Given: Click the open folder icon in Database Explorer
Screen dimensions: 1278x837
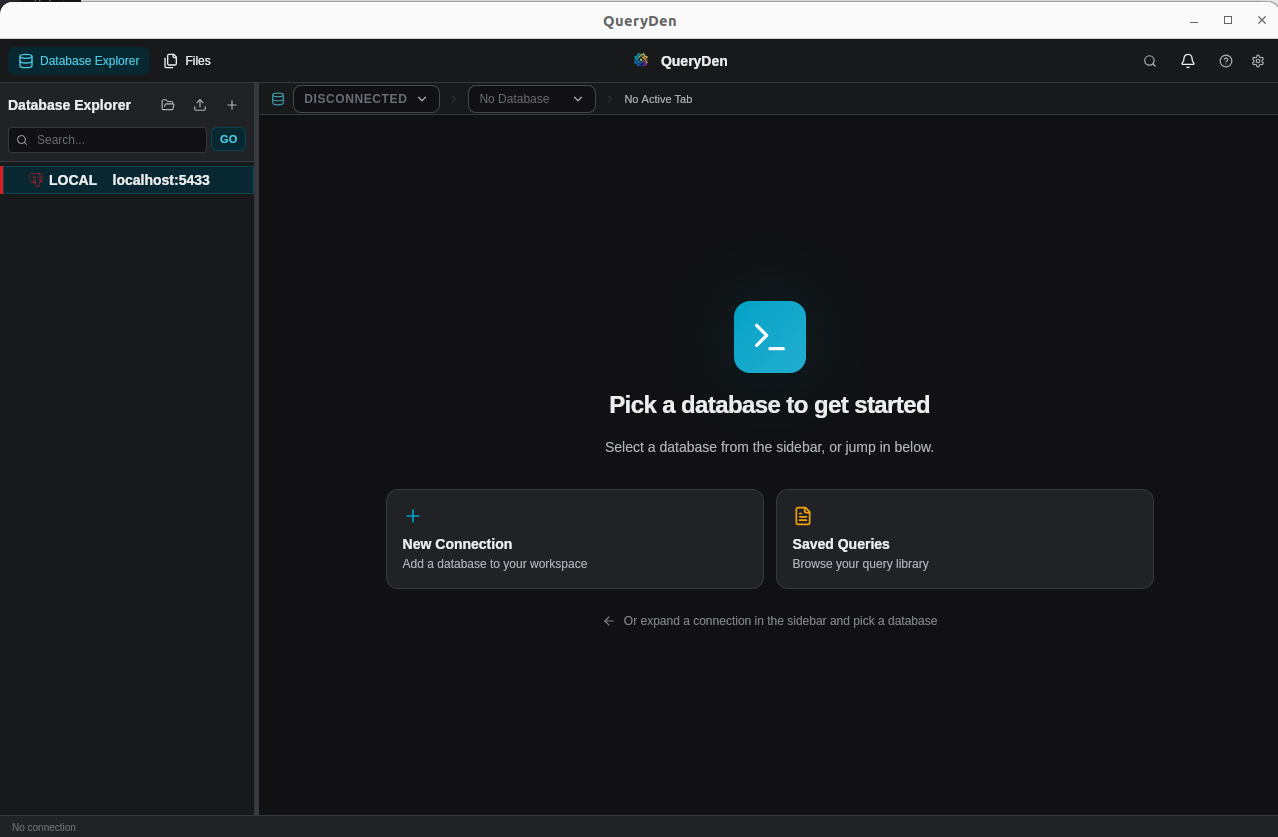Looking at the screenshot, I should tap(168, 105).
